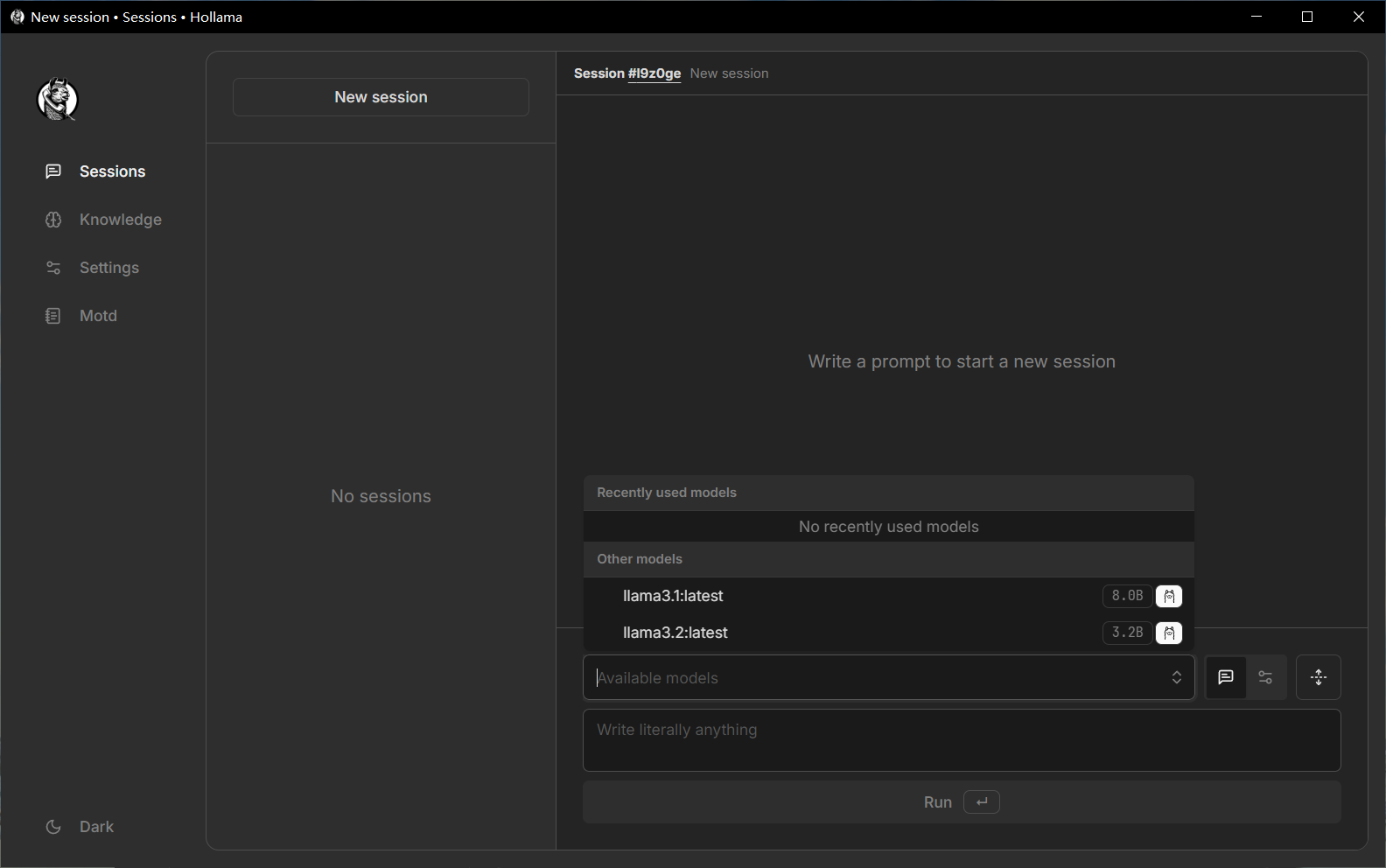Screen dimensions: 1386x868
Task: Click the 3.2B size badge
Action: [1127, 633]
